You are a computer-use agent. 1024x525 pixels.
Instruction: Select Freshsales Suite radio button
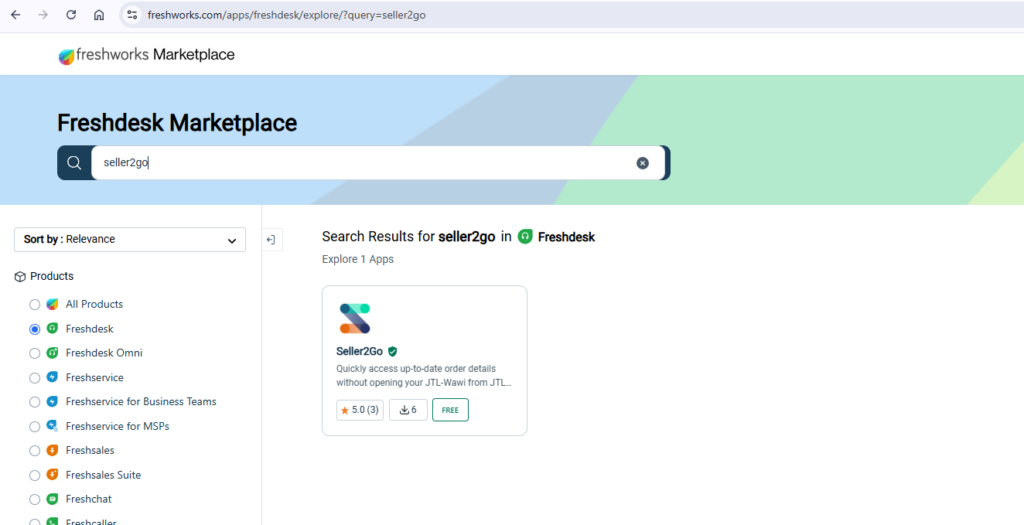point(35,475)
